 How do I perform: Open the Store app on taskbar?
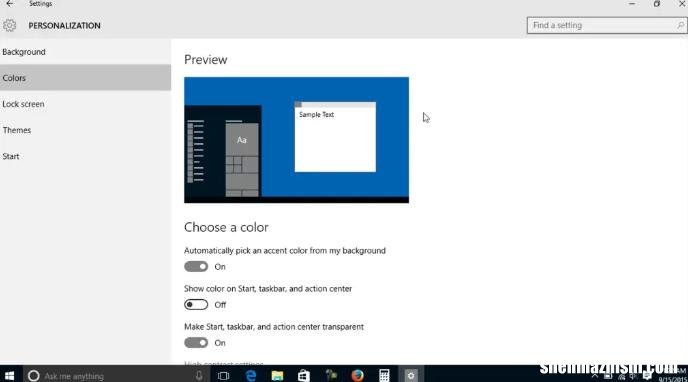pyautogui.click(x=304, y=376)
